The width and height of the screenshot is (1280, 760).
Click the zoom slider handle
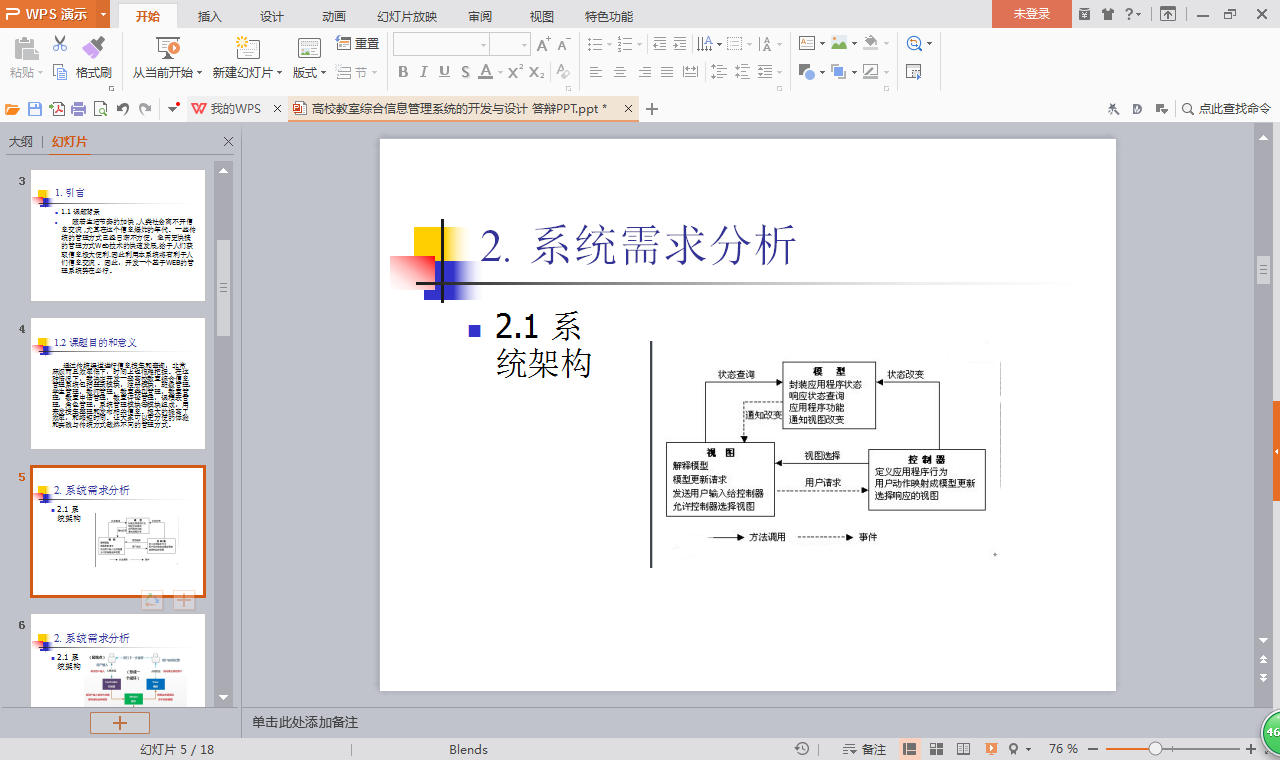[x=1155, y=749]
